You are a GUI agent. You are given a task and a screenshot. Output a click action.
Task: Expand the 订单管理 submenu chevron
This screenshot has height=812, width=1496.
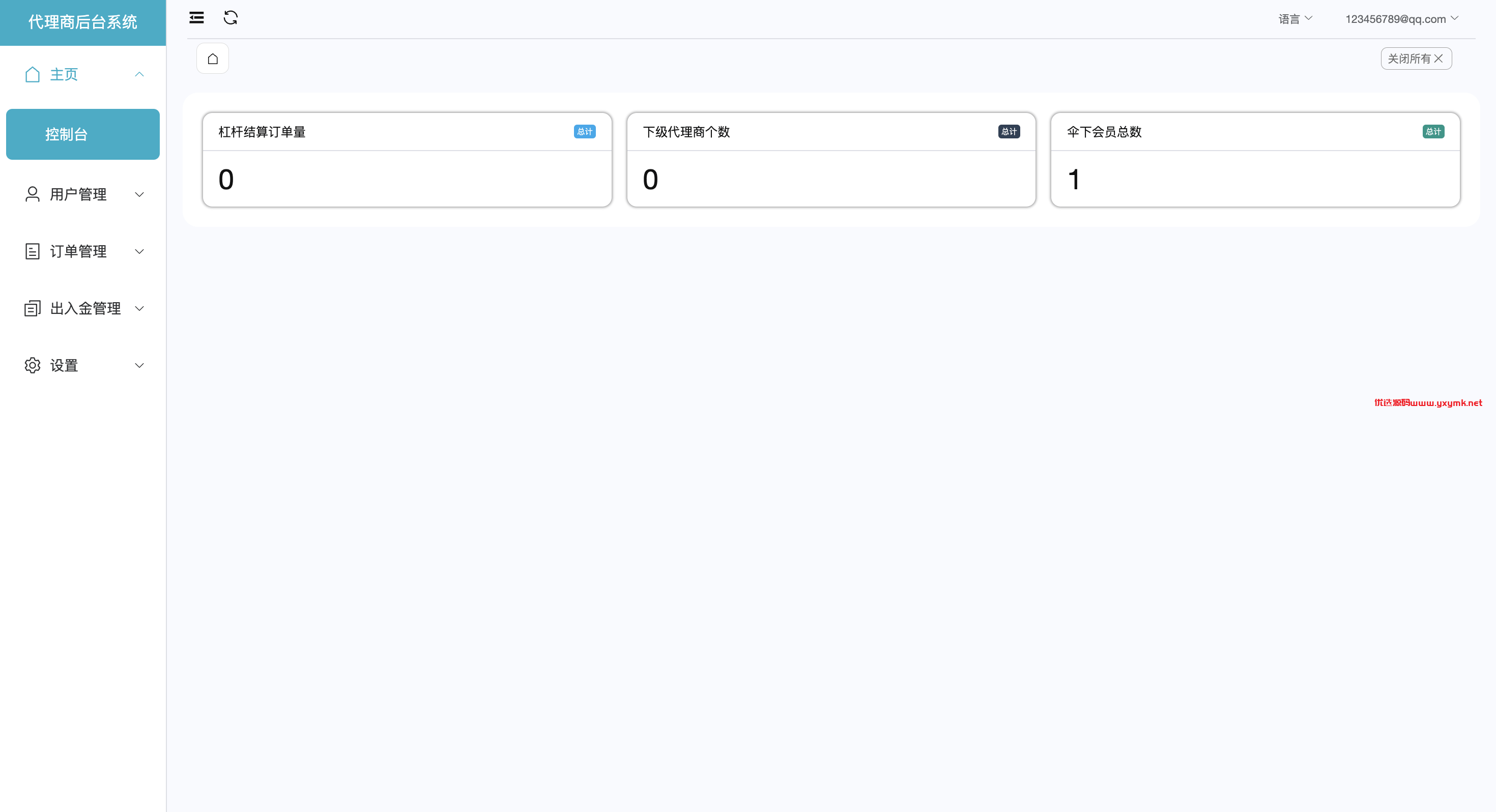pyautogui.click(x=139, y=251)
